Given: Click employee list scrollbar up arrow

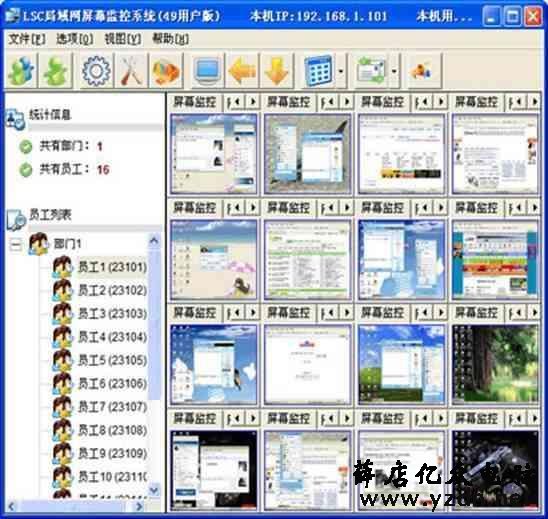Looking at the screenshot, I should pyautogui.click(x=154, y=240).
